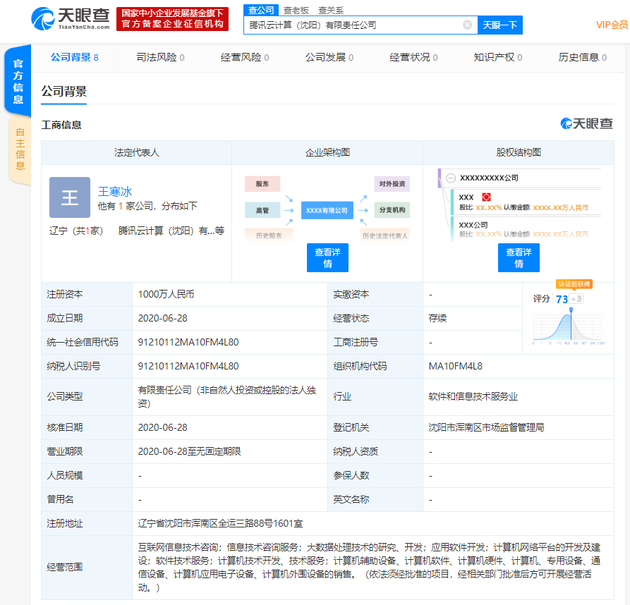Open the 司法风险 tab
The image size is (630, 605).
[x=160, y=57]
